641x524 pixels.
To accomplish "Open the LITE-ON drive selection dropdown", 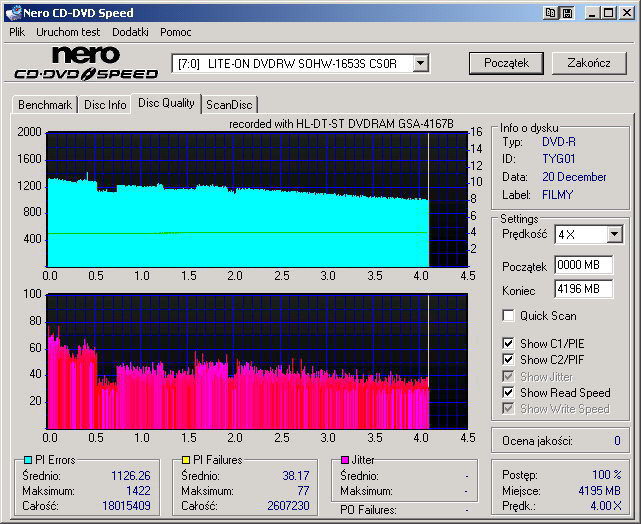I will click(x=420, y=63).
